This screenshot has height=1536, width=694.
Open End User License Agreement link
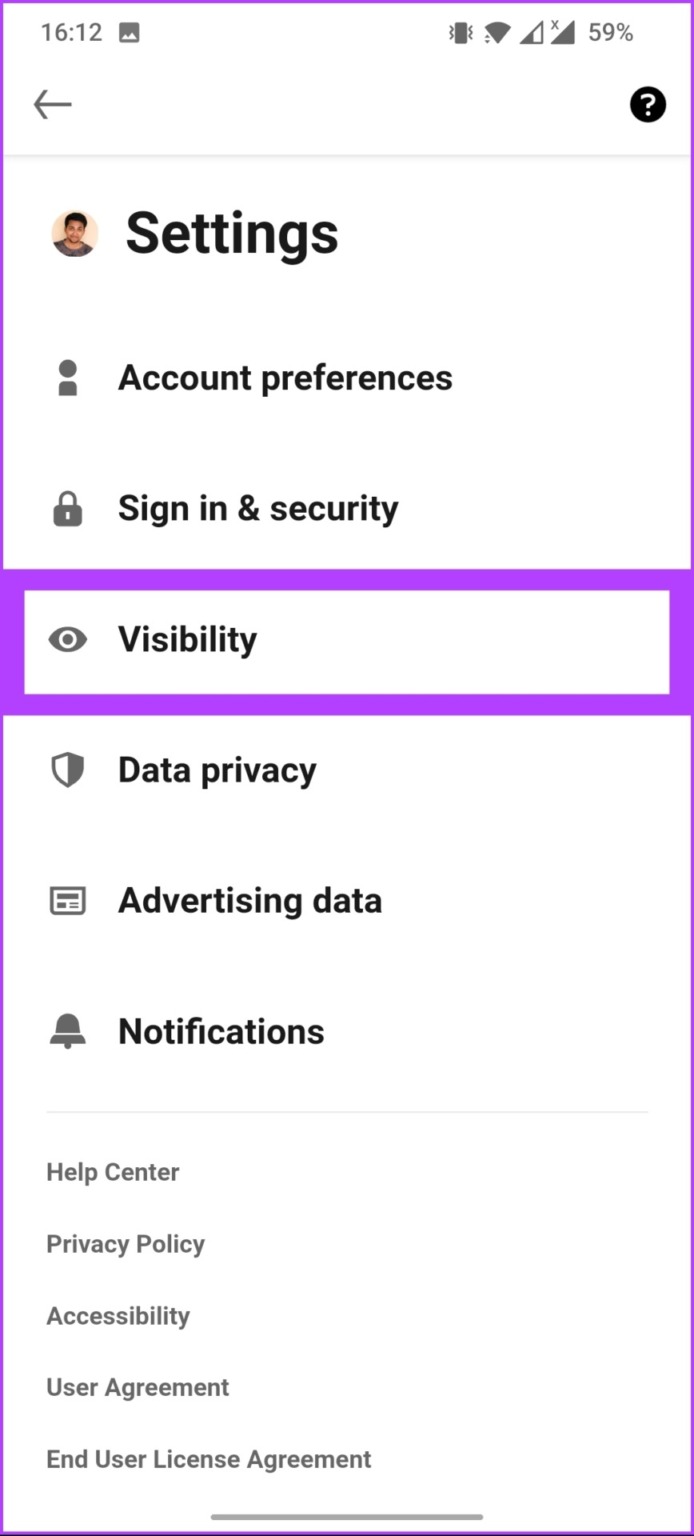tap(209, 1459)
